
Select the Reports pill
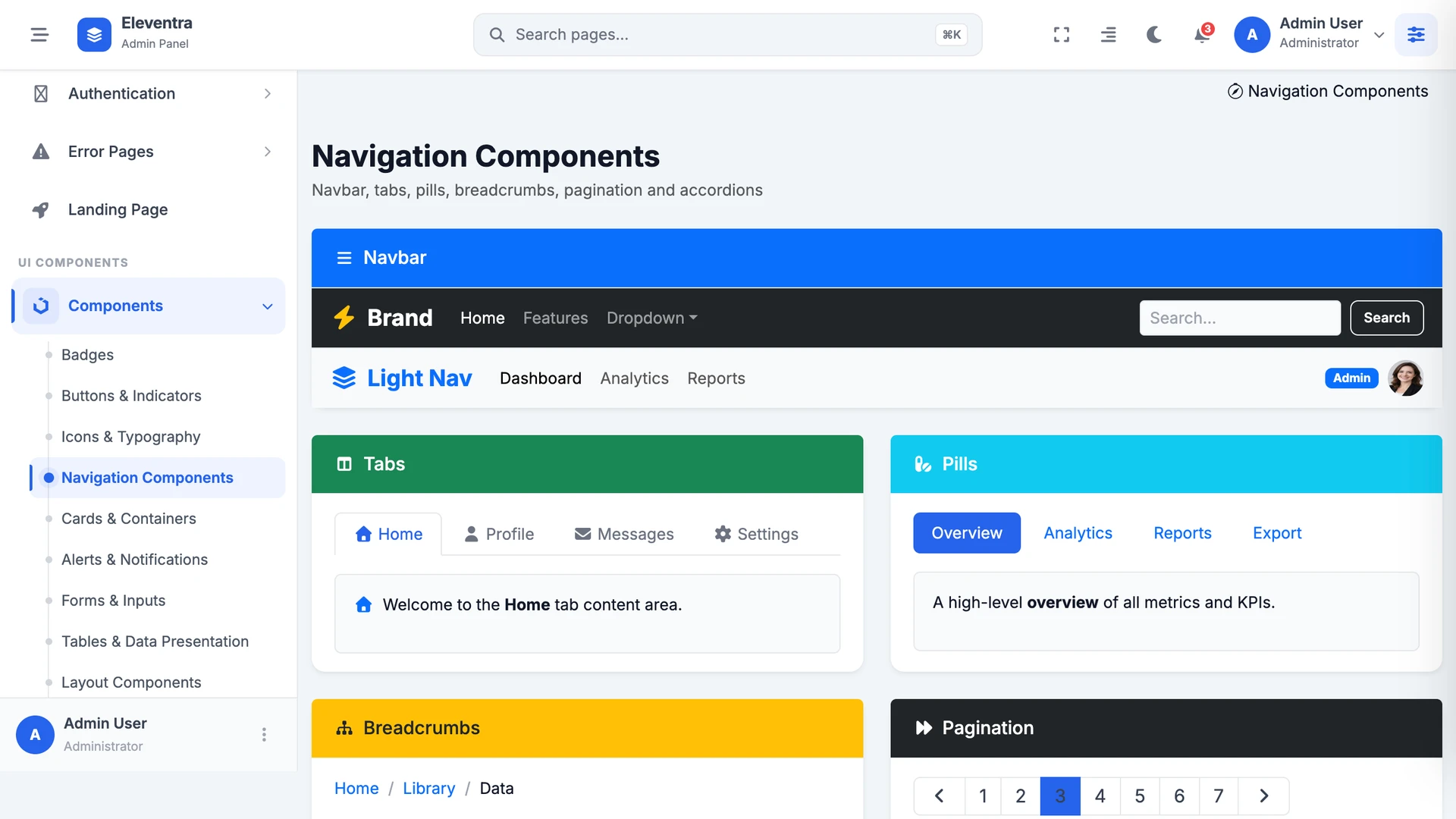pos(1182,533)
